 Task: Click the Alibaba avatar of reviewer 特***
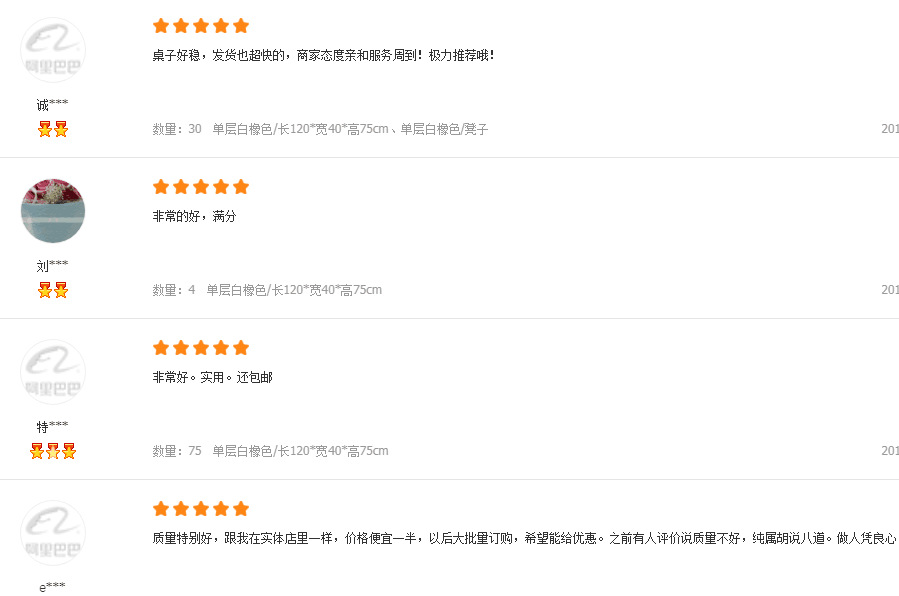click(53, 372)
